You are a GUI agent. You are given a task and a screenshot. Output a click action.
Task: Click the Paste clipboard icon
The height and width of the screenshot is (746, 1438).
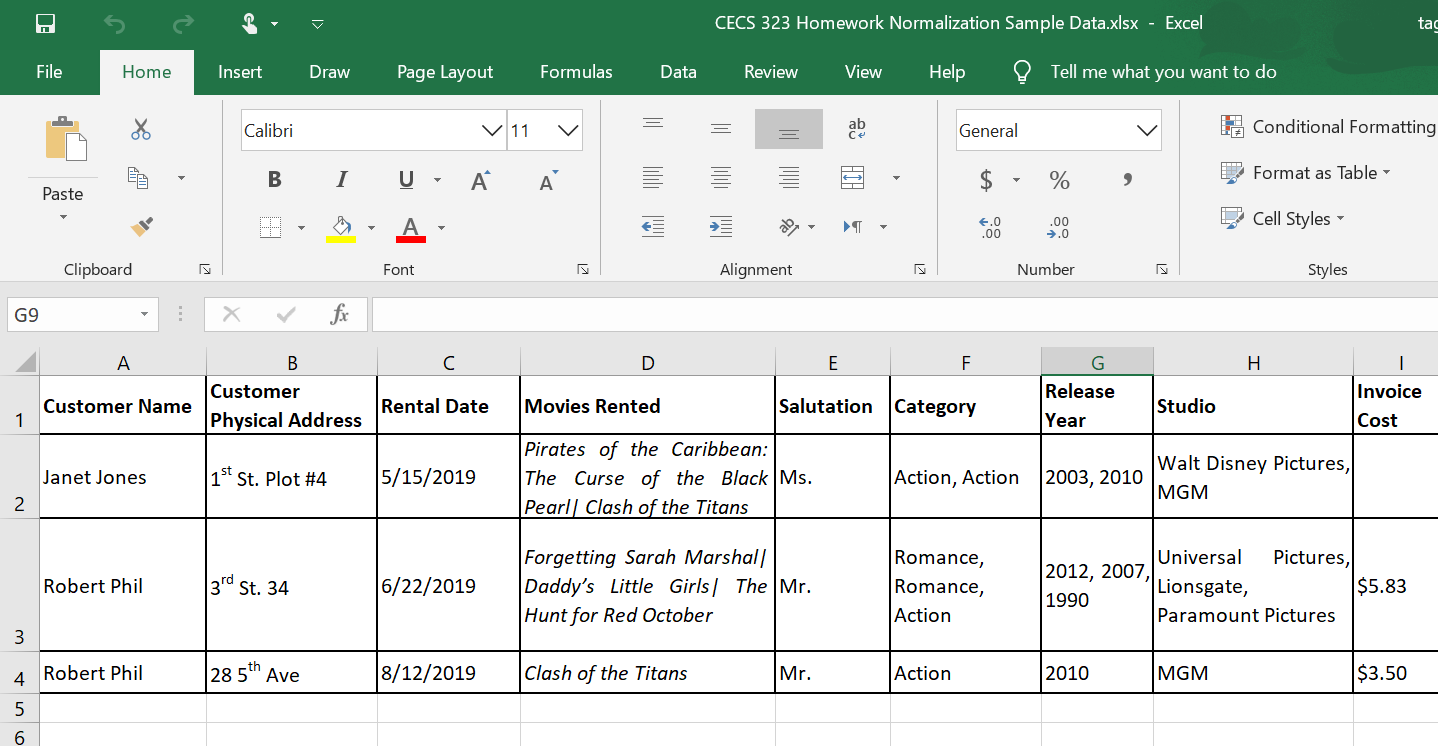pos(64,138)
